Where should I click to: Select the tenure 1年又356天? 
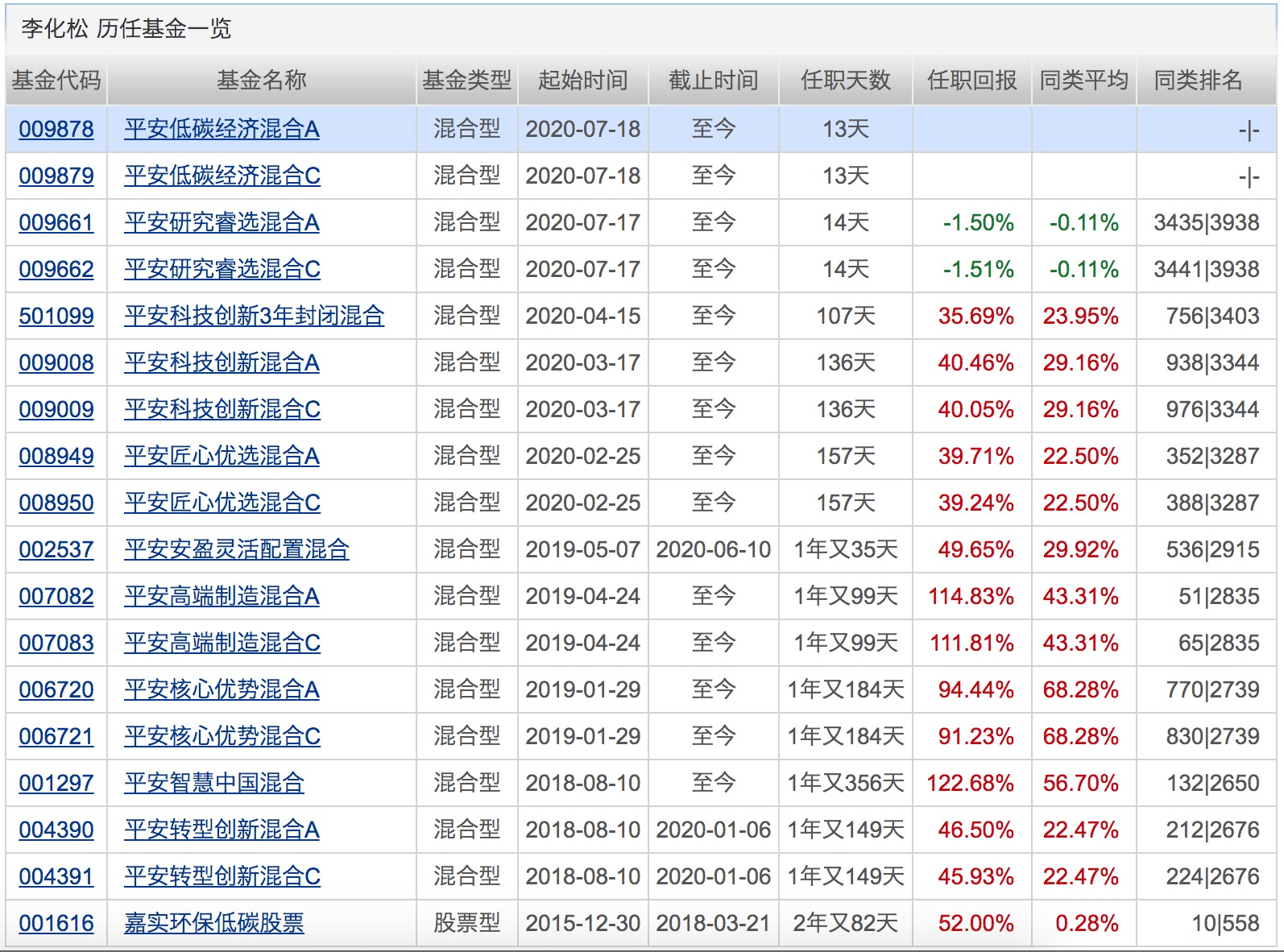click(846, 783)
